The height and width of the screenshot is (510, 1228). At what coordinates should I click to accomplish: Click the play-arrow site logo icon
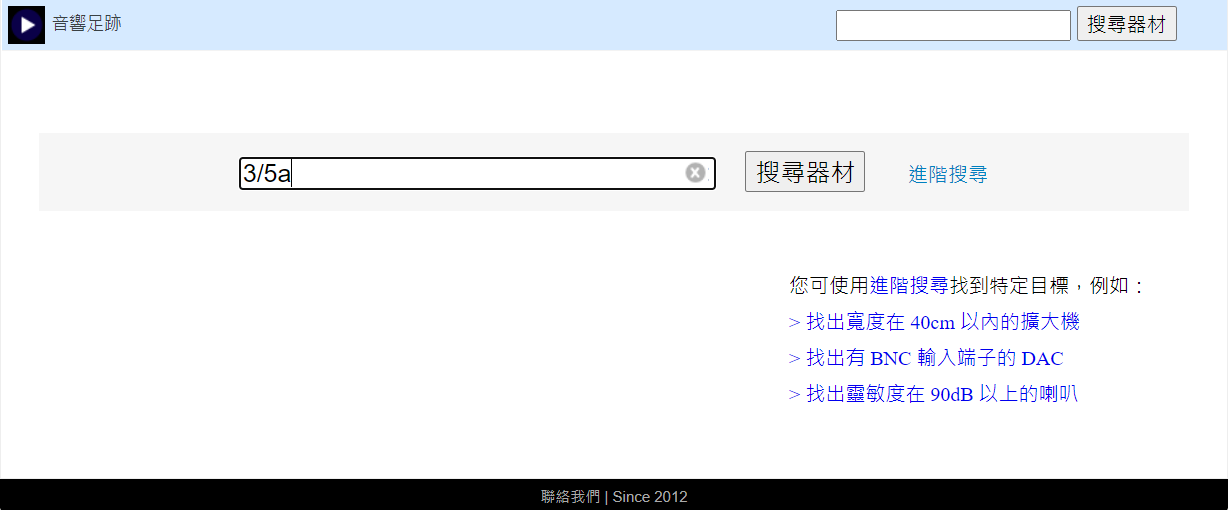tap(26, 24)
